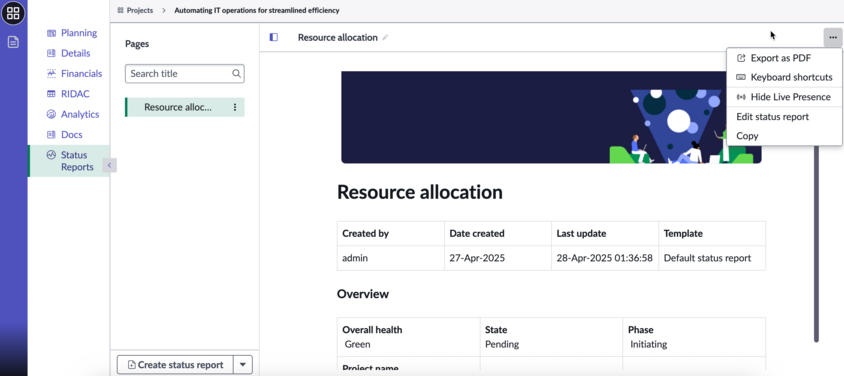The width and height of the screenshot is (844, 376).
Task: Open the Details section
Action: 75,53
